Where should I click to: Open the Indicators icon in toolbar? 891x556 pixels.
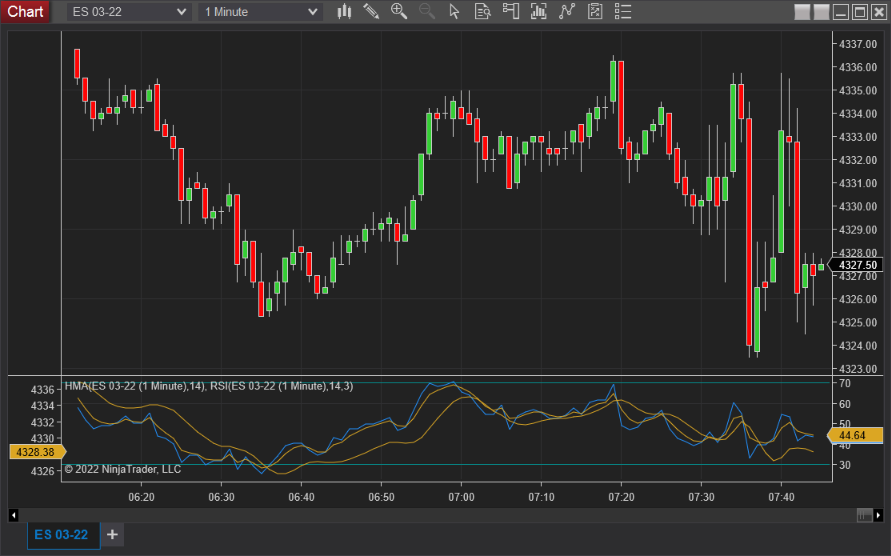click(539, 11)
